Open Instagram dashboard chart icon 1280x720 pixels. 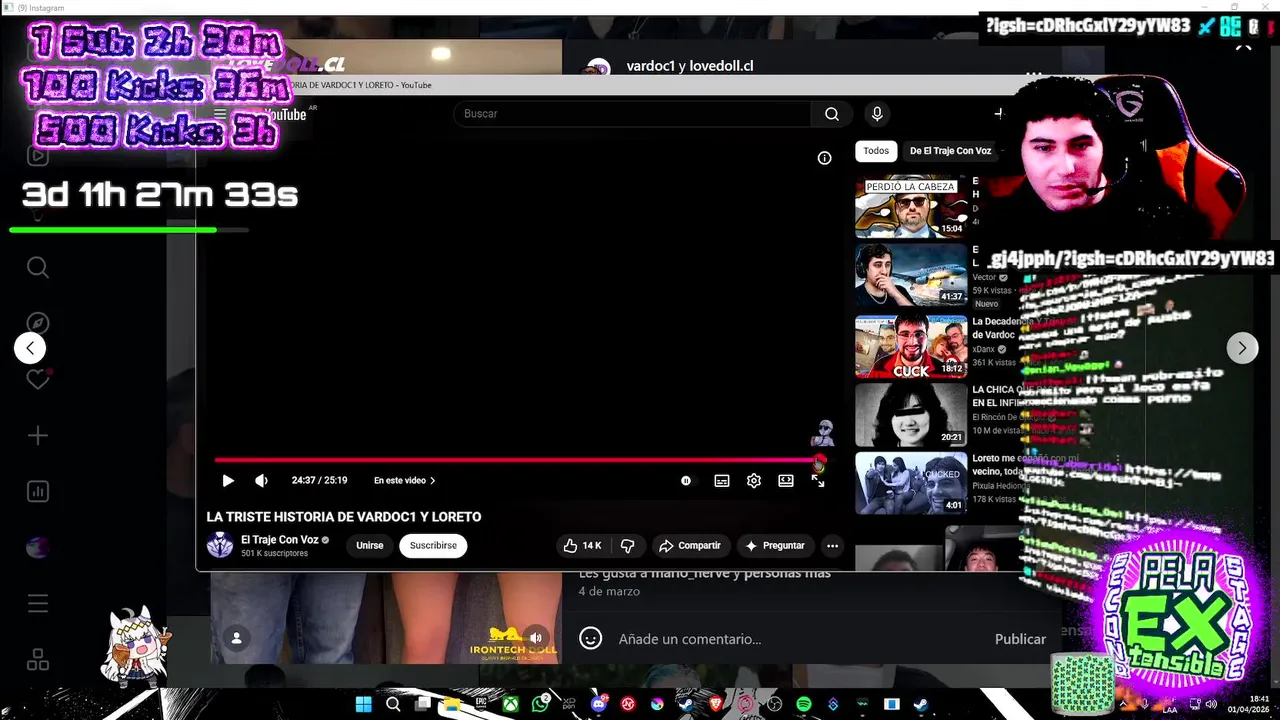38,492
